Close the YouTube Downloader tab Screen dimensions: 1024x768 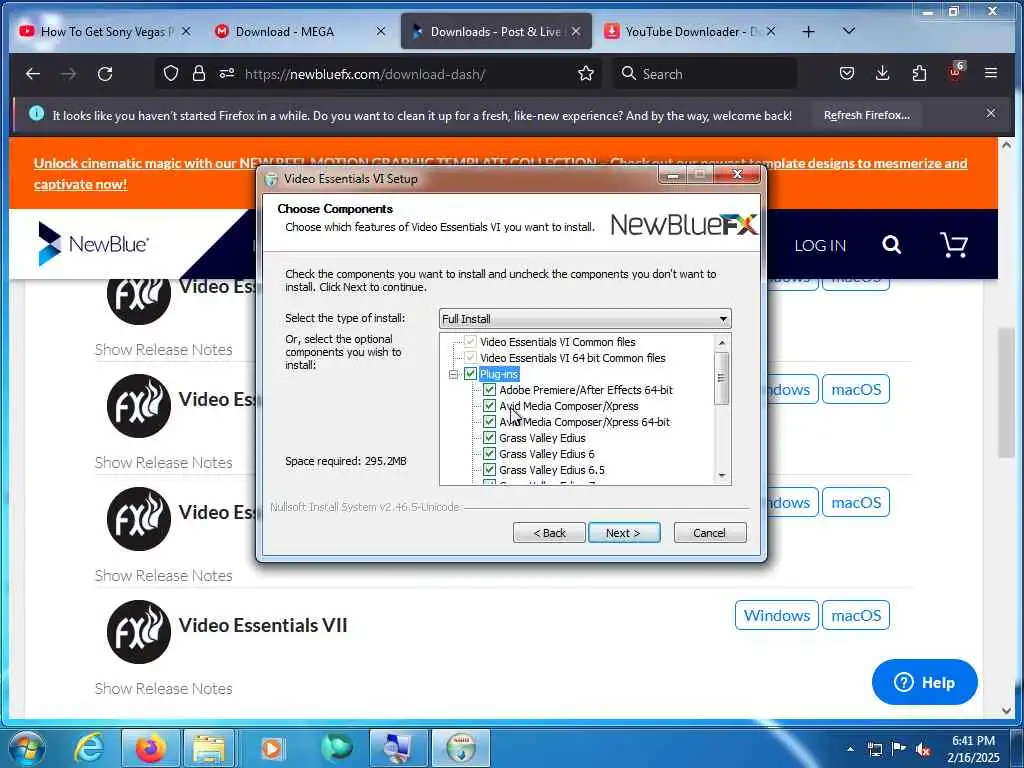[771, 31]
